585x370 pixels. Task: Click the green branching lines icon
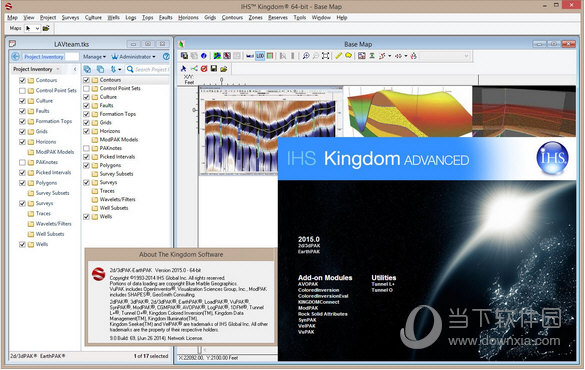[x=194, y=69]
